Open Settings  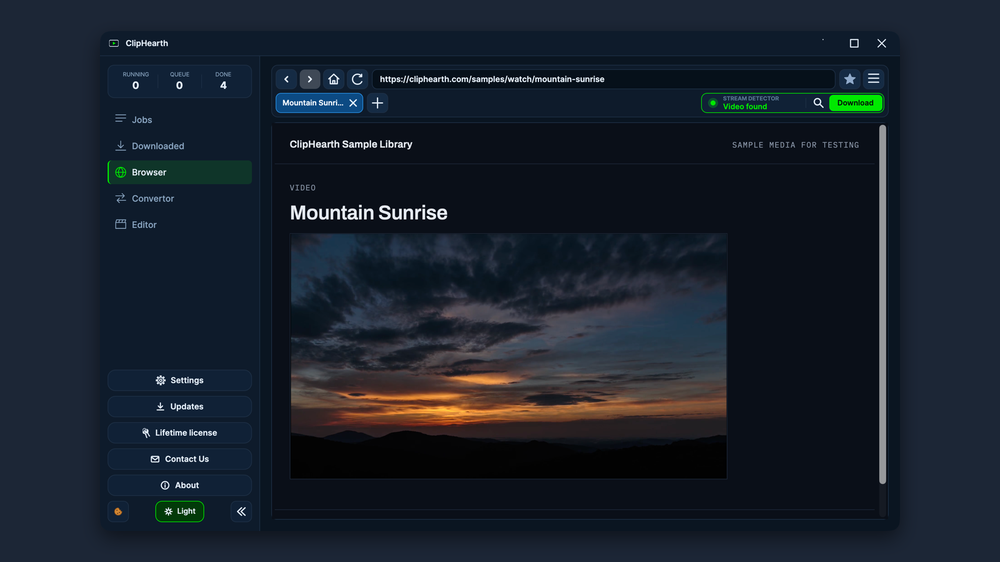click(x=180, y=380)
